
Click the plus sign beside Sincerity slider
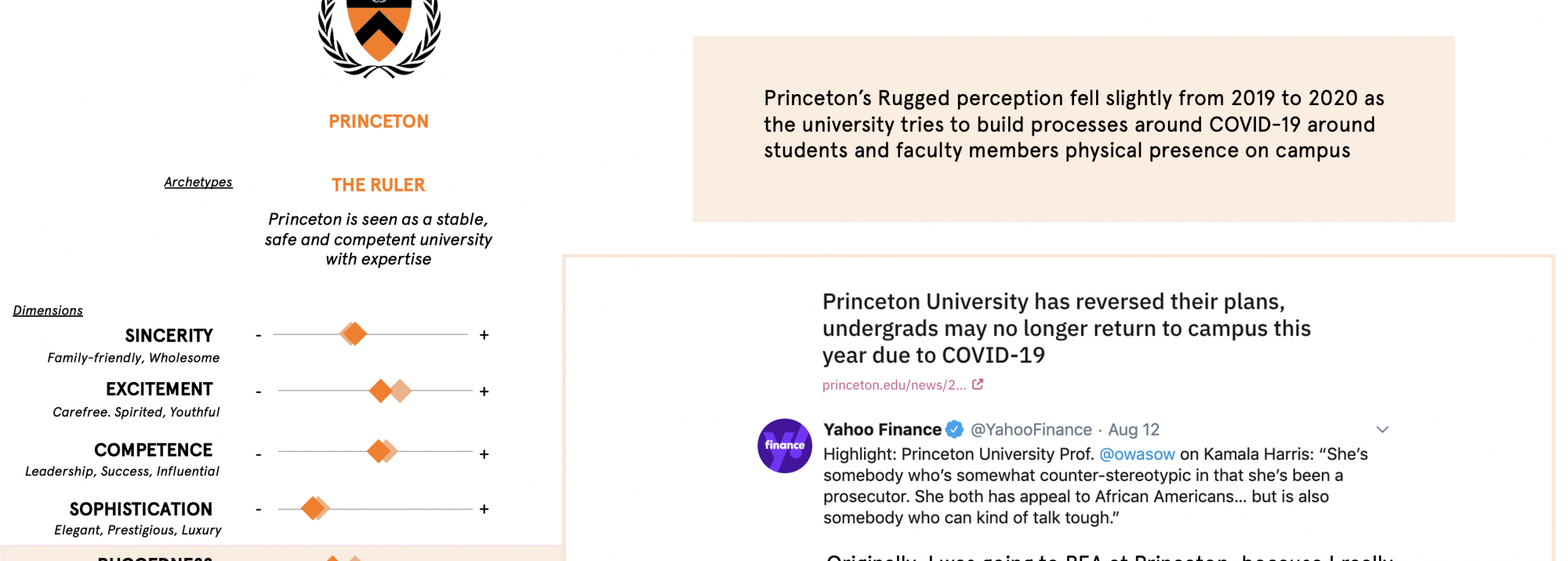(x=485, y=335)
